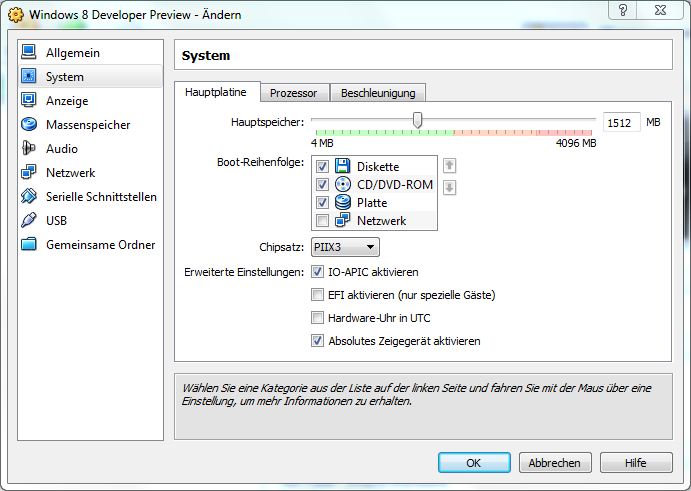This screenshot has height=491, width=691.
Task: Click the 4 MB minimum label
Action: point(322,143)
